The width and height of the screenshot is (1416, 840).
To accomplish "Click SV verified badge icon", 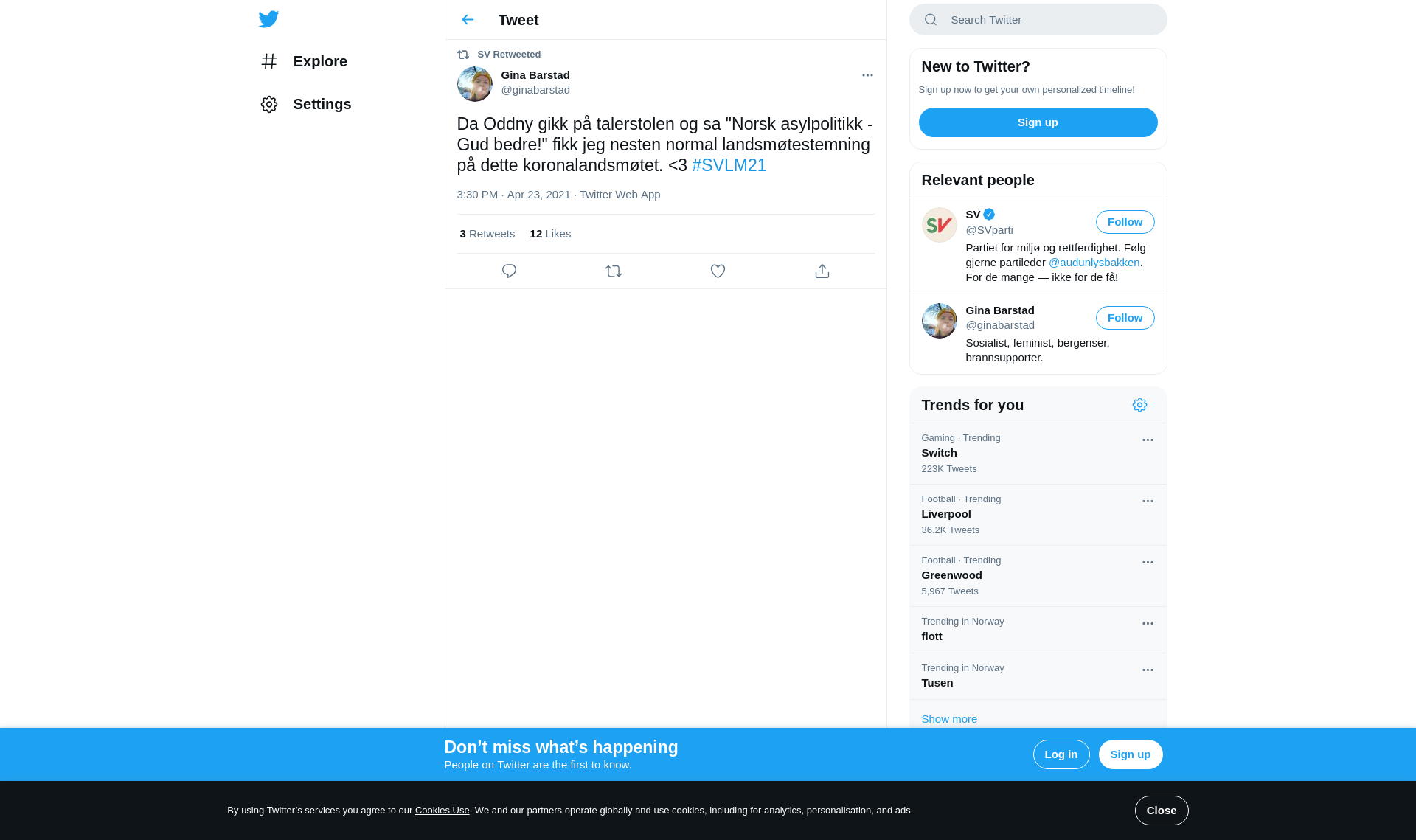I will (x=989, y=215).
